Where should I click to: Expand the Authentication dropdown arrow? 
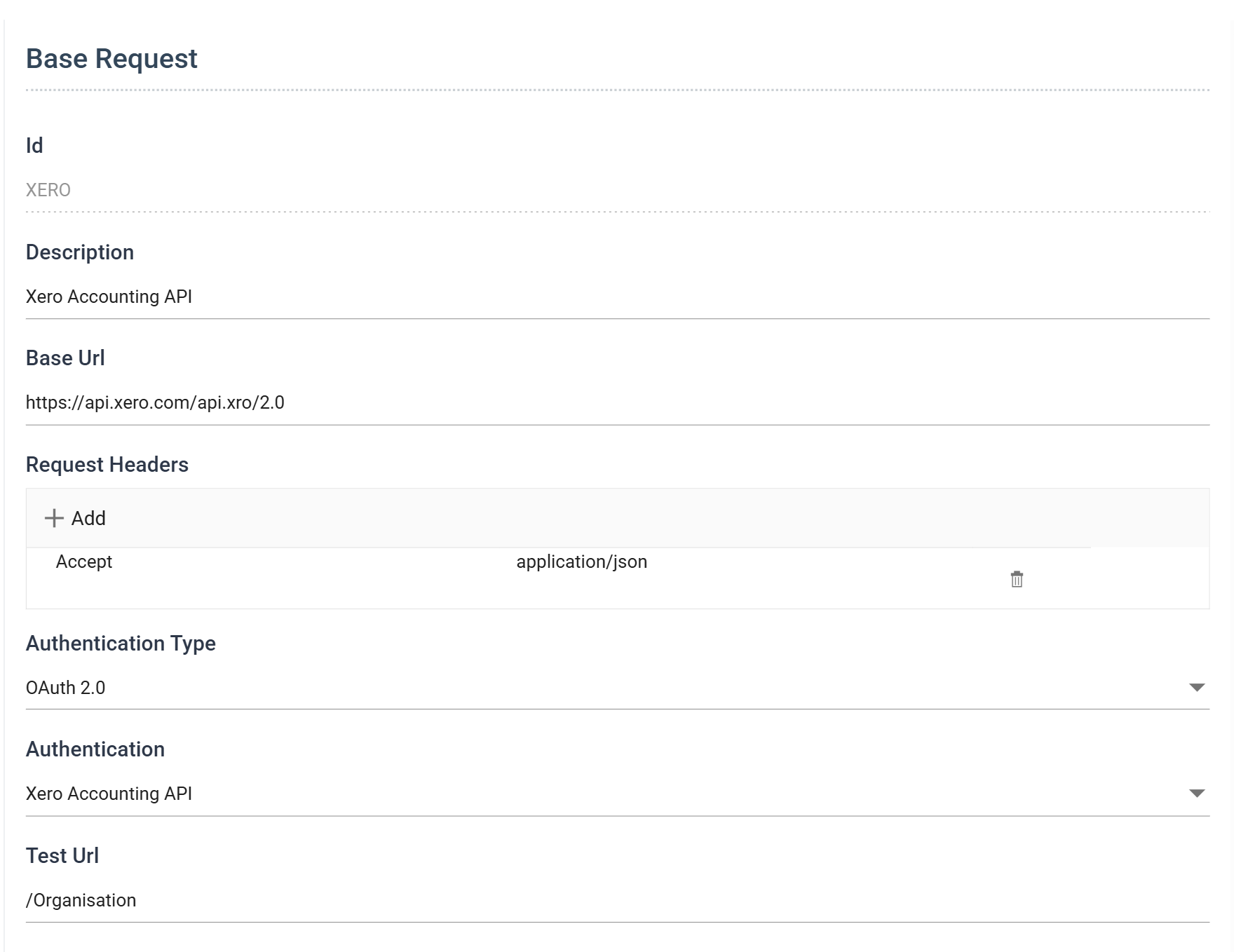tap(1197, 794)
